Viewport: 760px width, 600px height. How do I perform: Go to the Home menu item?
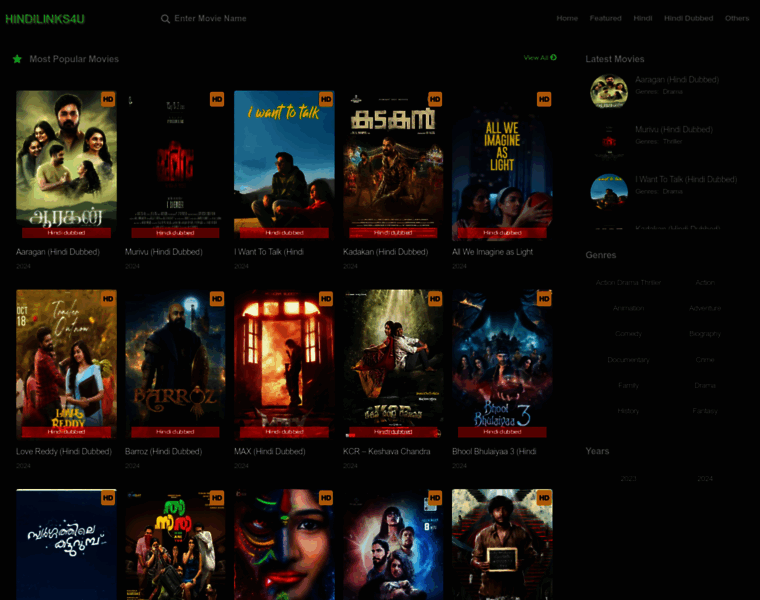[x=567, y=18]
